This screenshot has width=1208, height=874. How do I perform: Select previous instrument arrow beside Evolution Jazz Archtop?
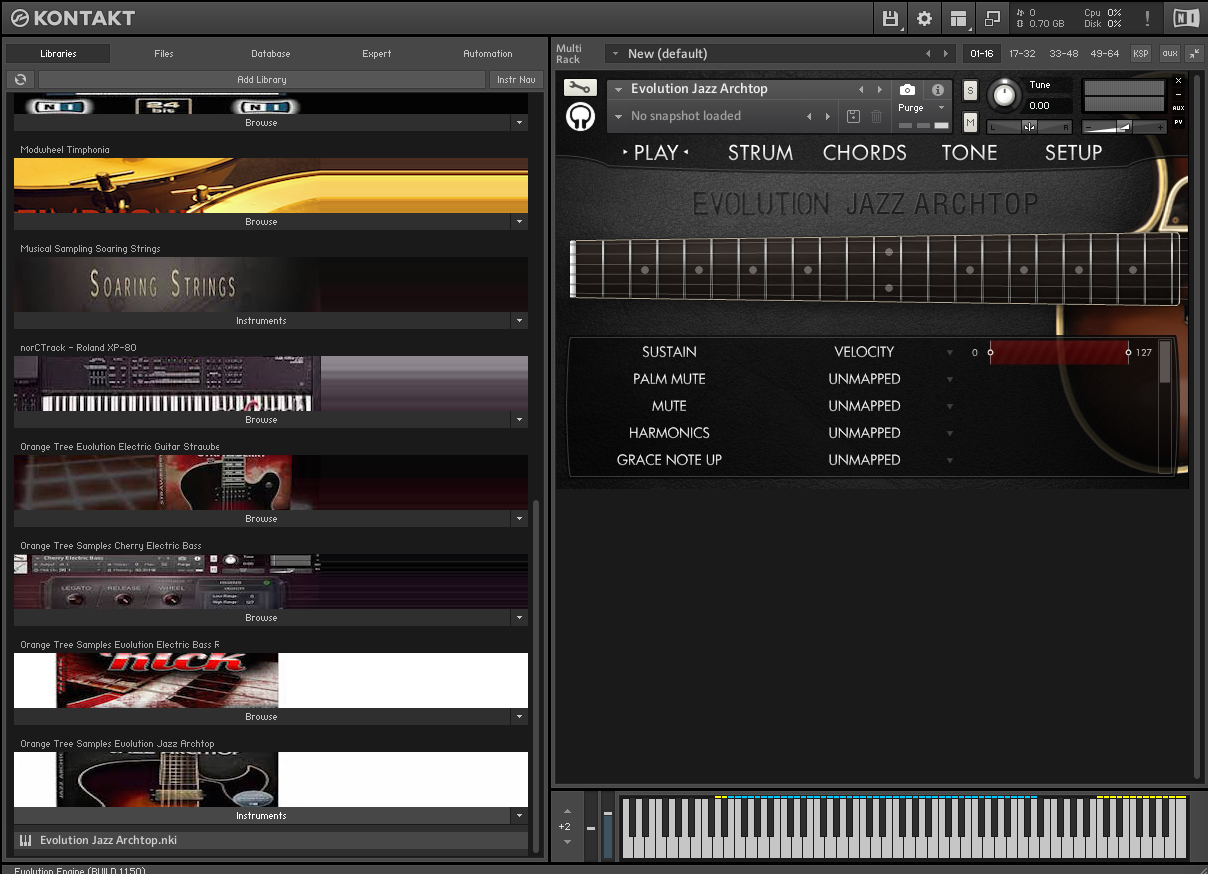tap(861, 89)
